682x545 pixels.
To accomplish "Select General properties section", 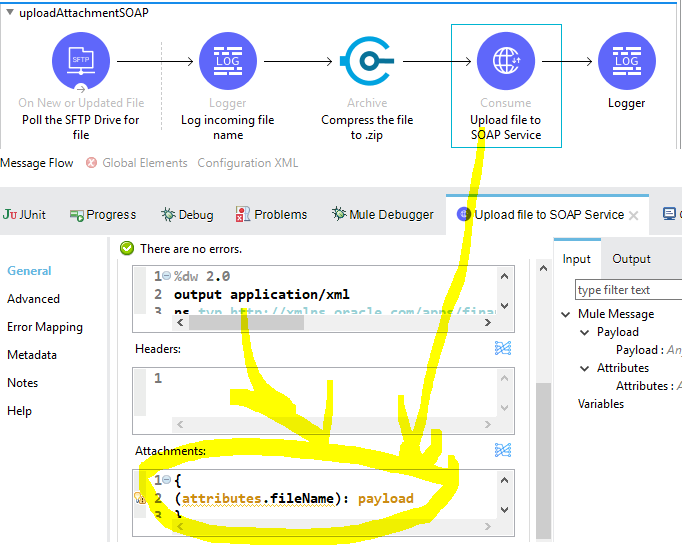I will (x=29, y=271).
